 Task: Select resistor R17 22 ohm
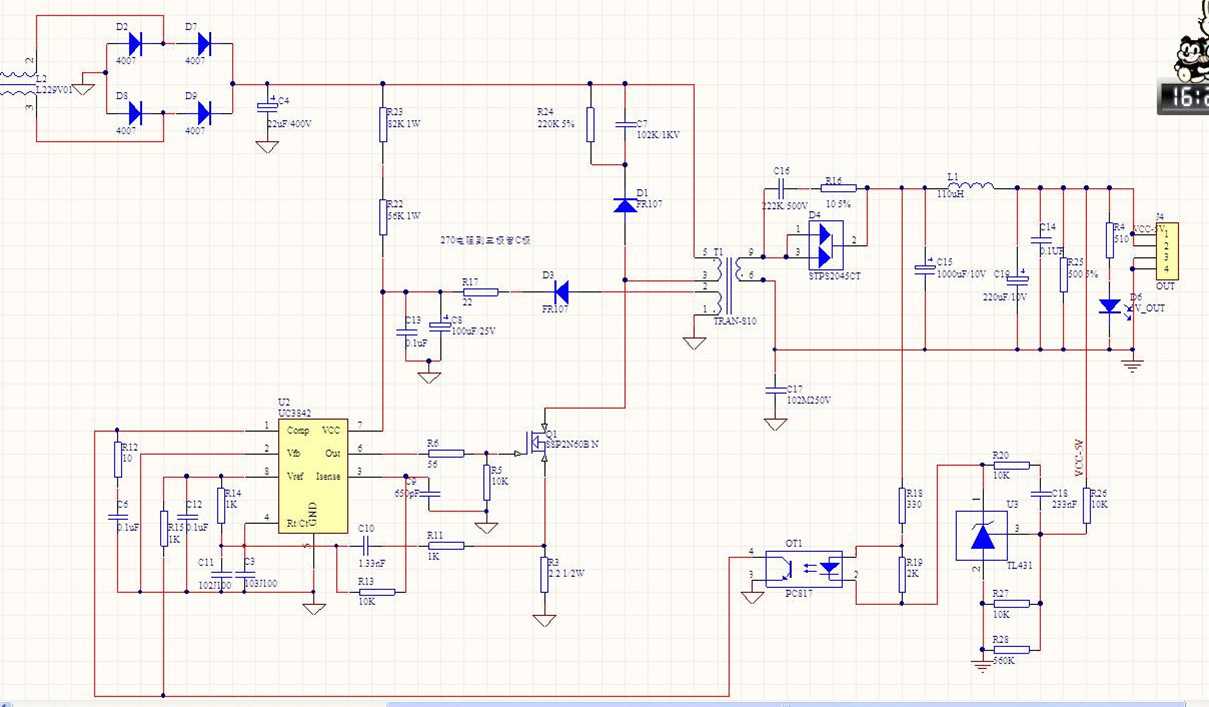pyautogui.click(x=480, y=292)
